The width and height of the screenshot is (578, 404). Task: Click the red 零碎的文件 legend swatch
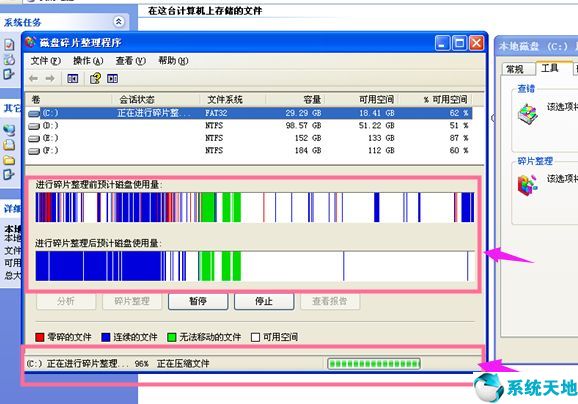tap(40, 337)
